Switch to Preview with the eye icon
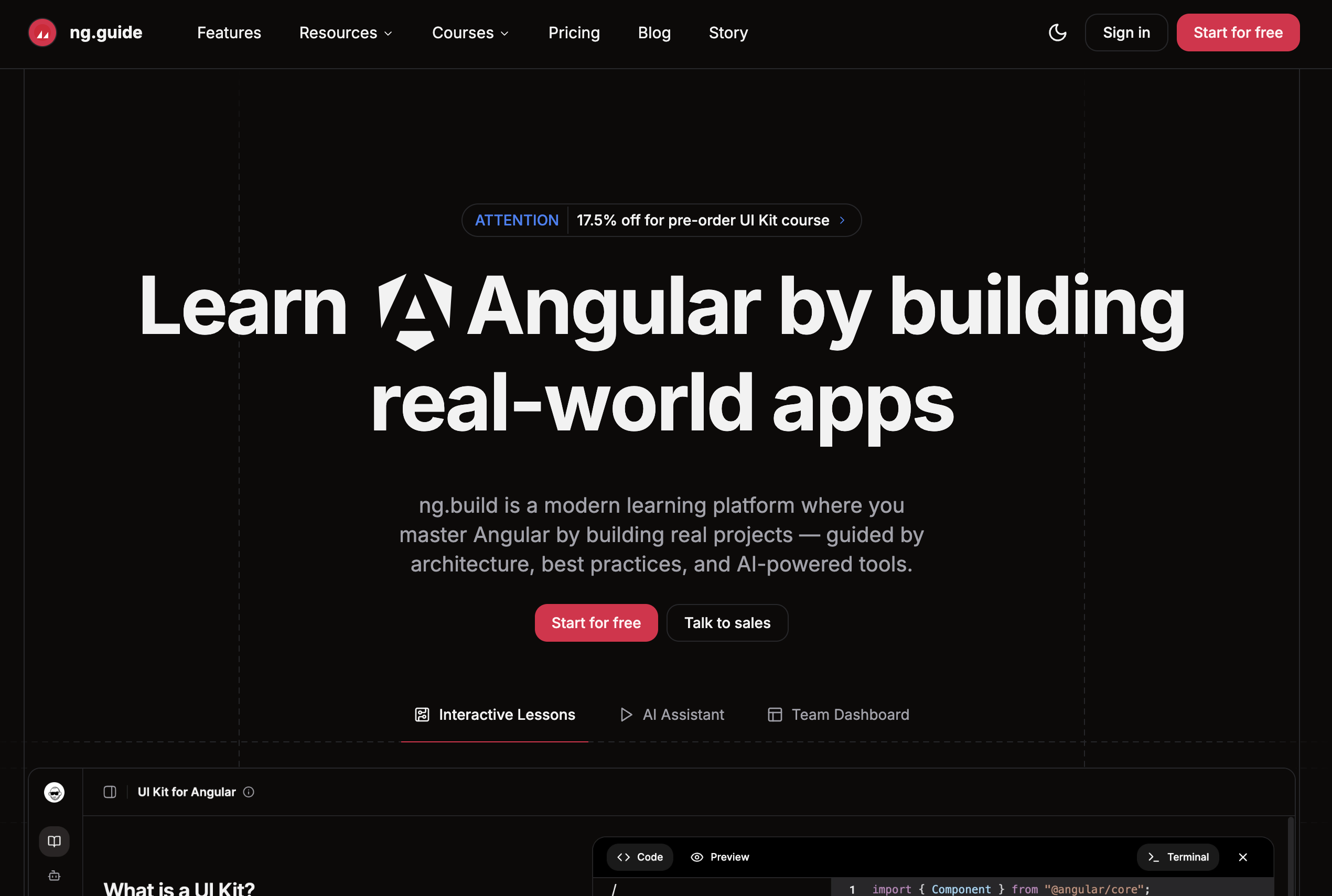The height and width of the screenshot is (896, 1332). coord(720,857)
